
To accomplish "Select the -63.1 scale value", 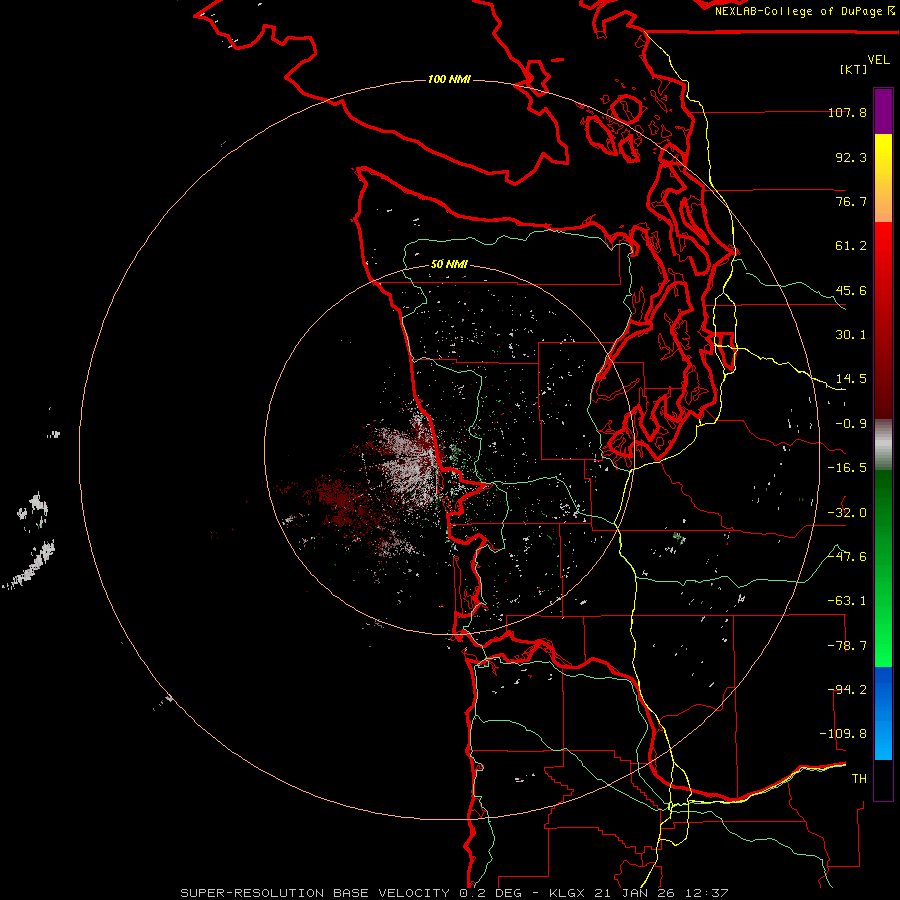I will pyautogui.click(x=847, y=601).
